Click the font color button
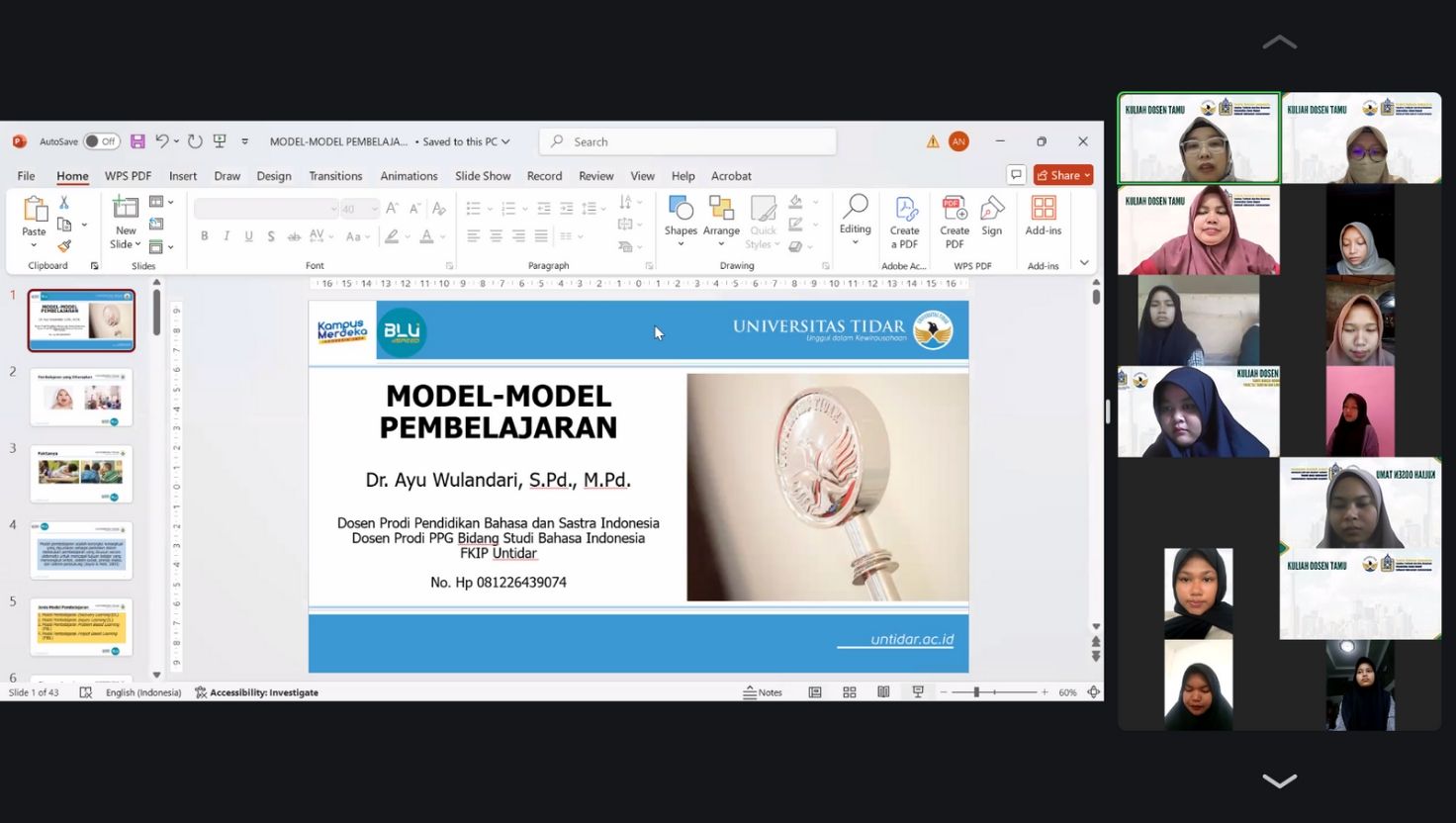This screenshot has height=823, width=1456. tap(426, 236)
